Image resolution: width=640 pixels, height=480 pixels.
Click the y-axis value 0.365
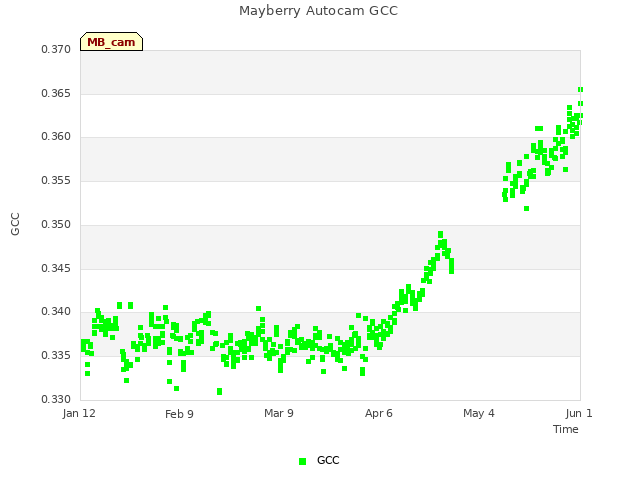click(x=56, y=93)
